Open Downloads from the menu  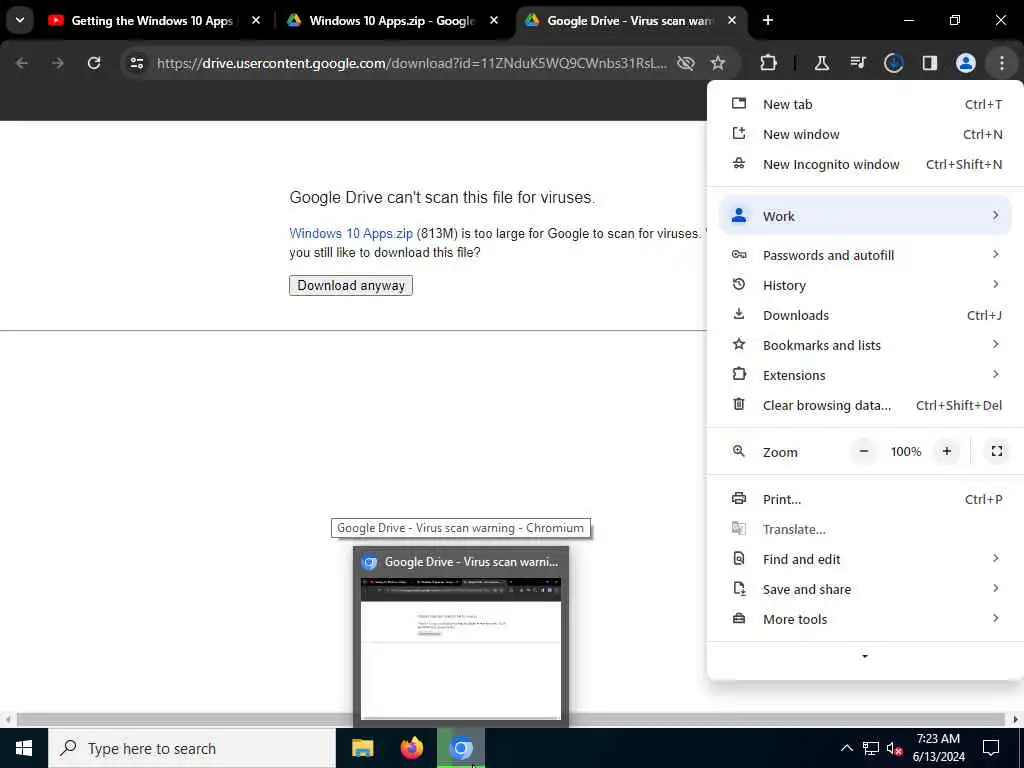(x=865, y=315)
